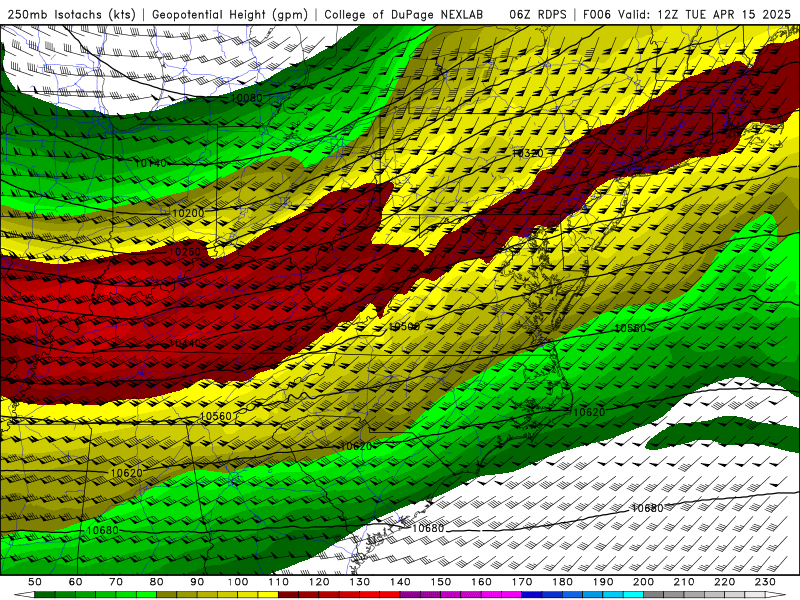Click the 160 value on the color scale
This screenshot has height=600, width=800.
coord(481,582)
